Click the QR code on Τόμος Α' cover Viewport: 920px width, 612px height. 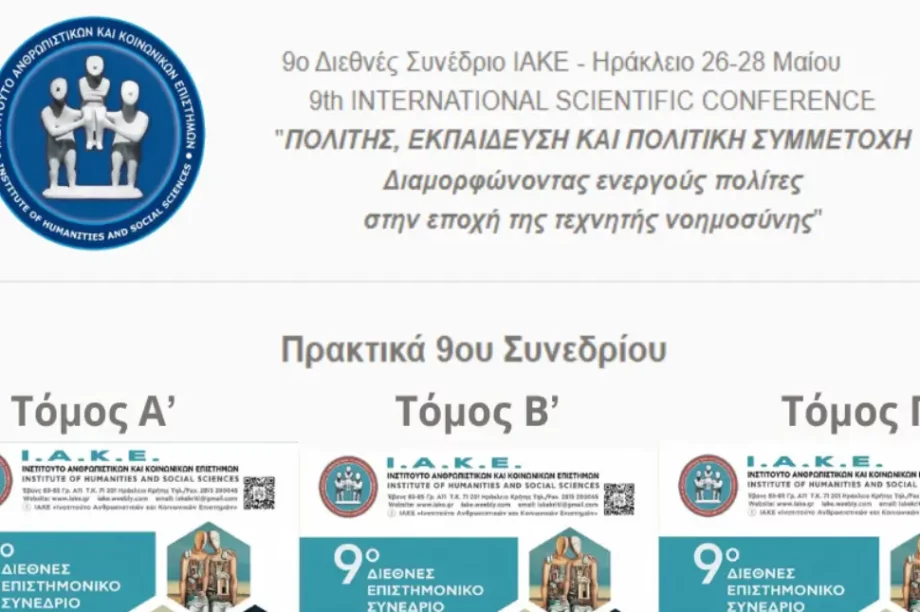(x=259, y=493)
